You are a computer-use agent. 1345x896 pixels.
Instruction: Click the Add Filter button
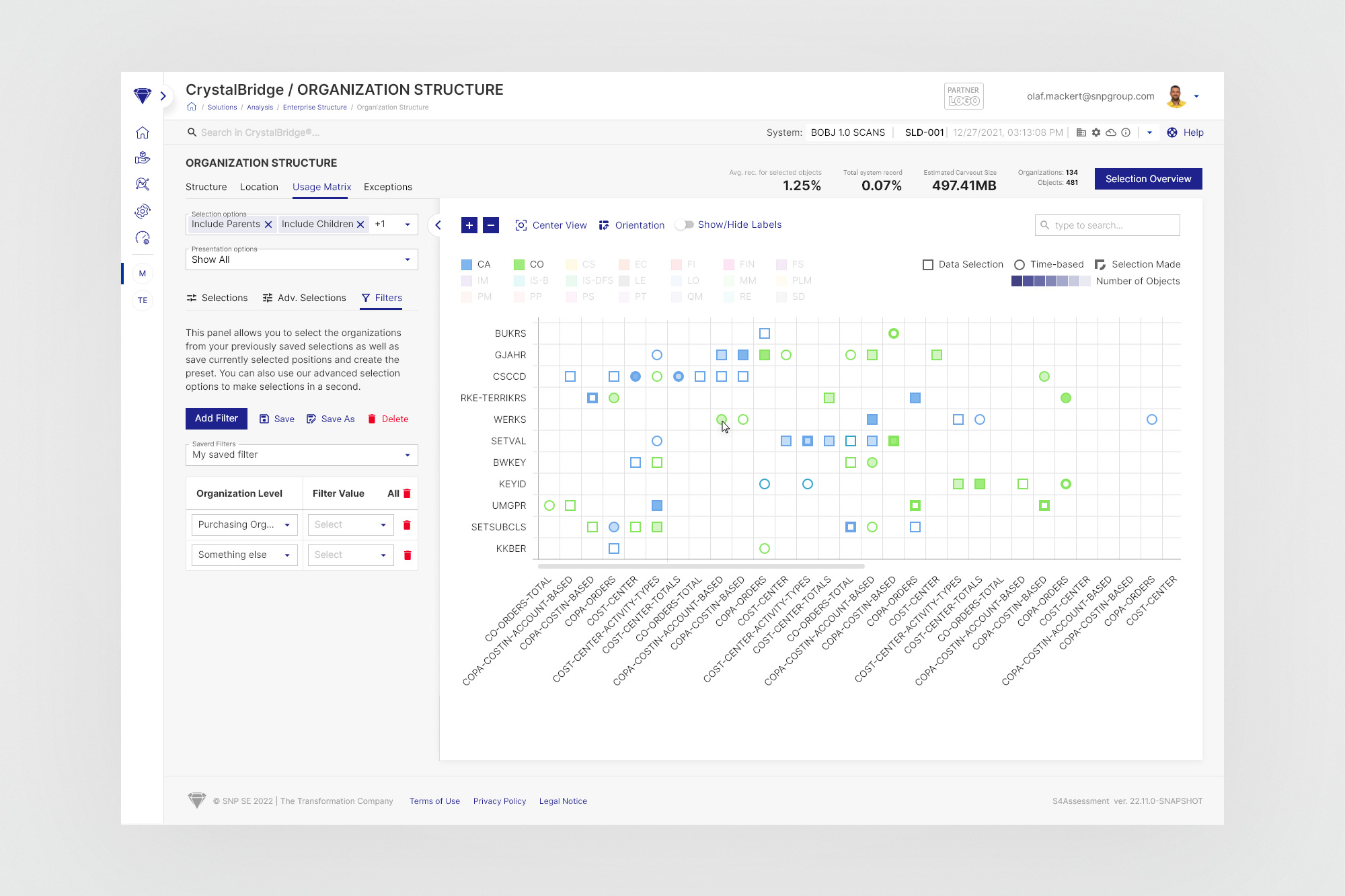(216, 418)
